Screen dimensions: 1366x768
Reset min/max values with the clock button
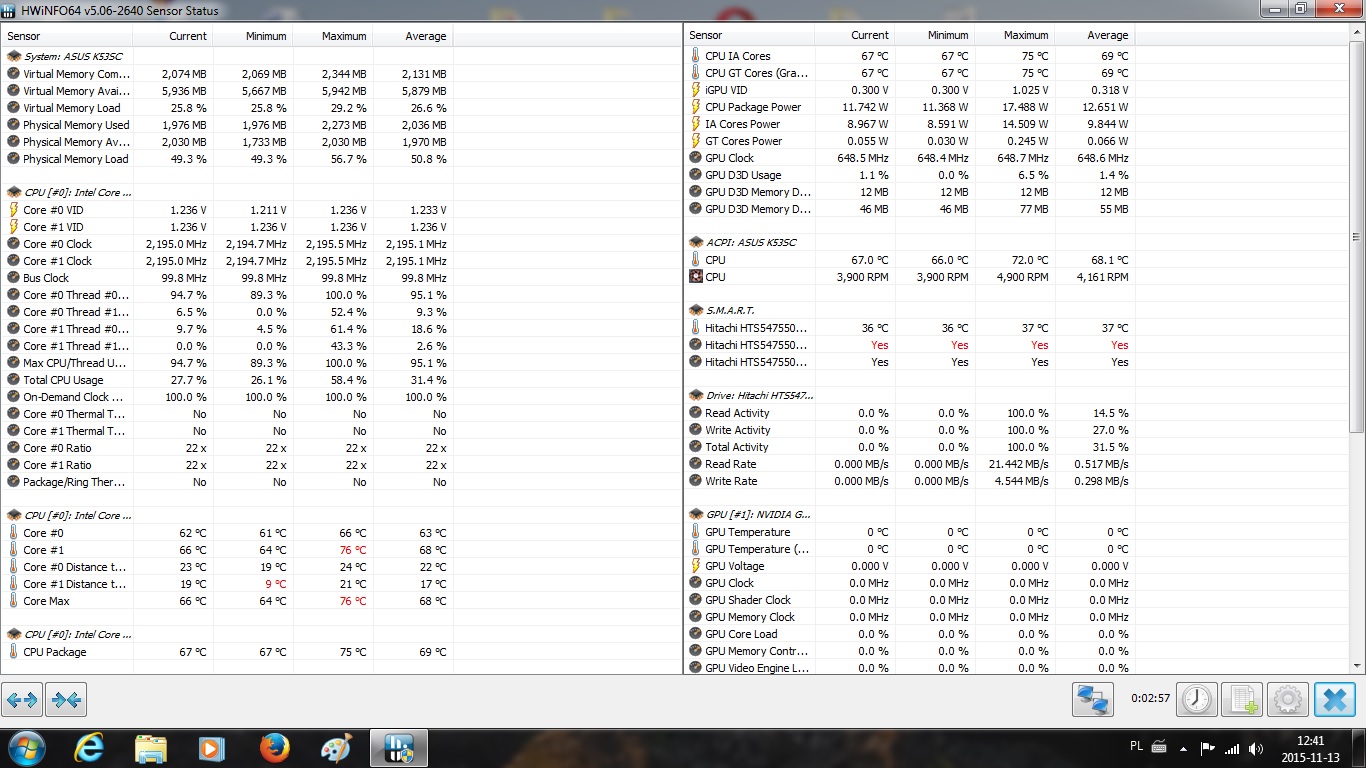point(1196,699)
